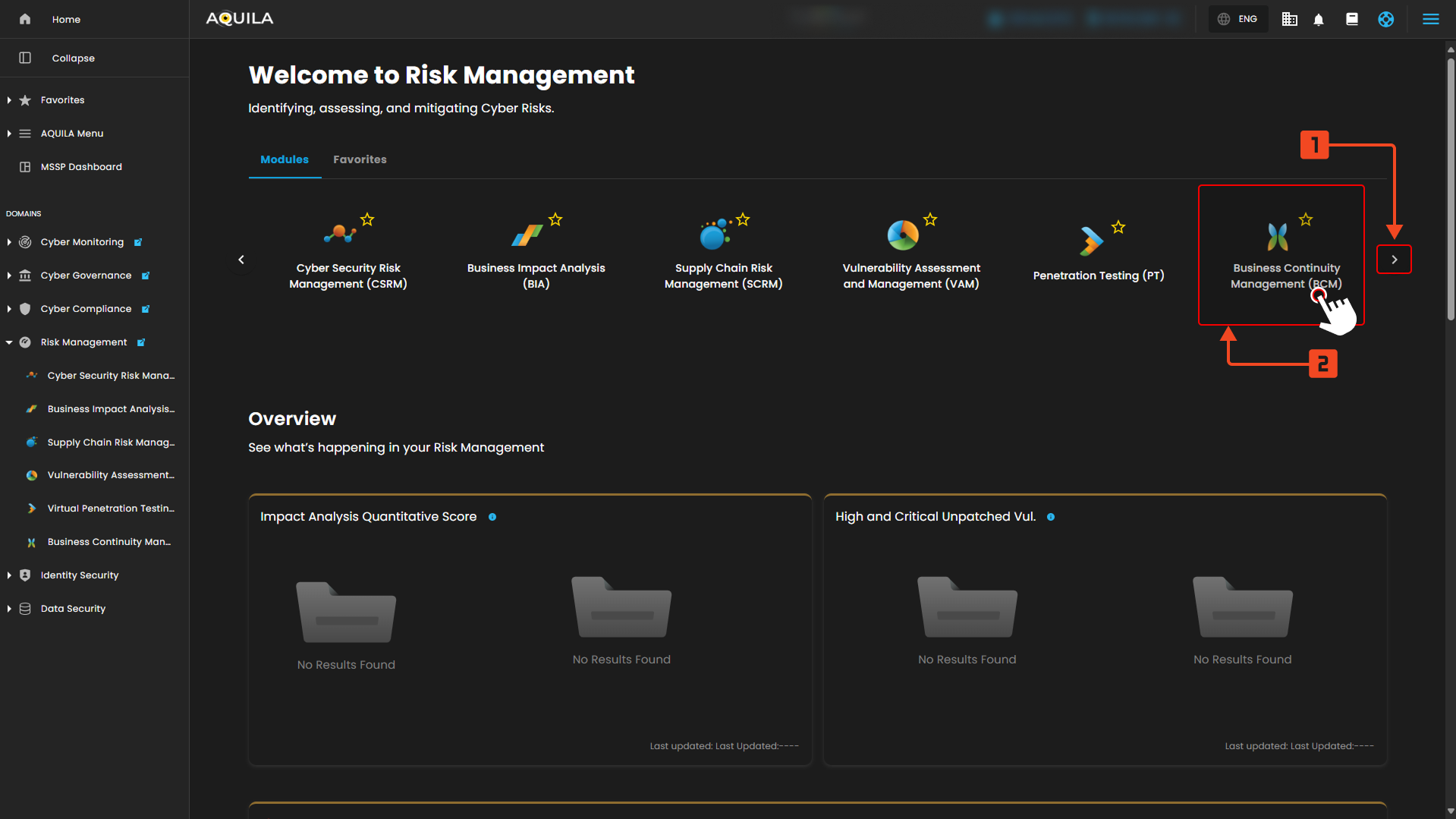The width and height of the screenshot is (1456, 819).
Task: Click the Collapse sidebar button
Action: point(73,58)
